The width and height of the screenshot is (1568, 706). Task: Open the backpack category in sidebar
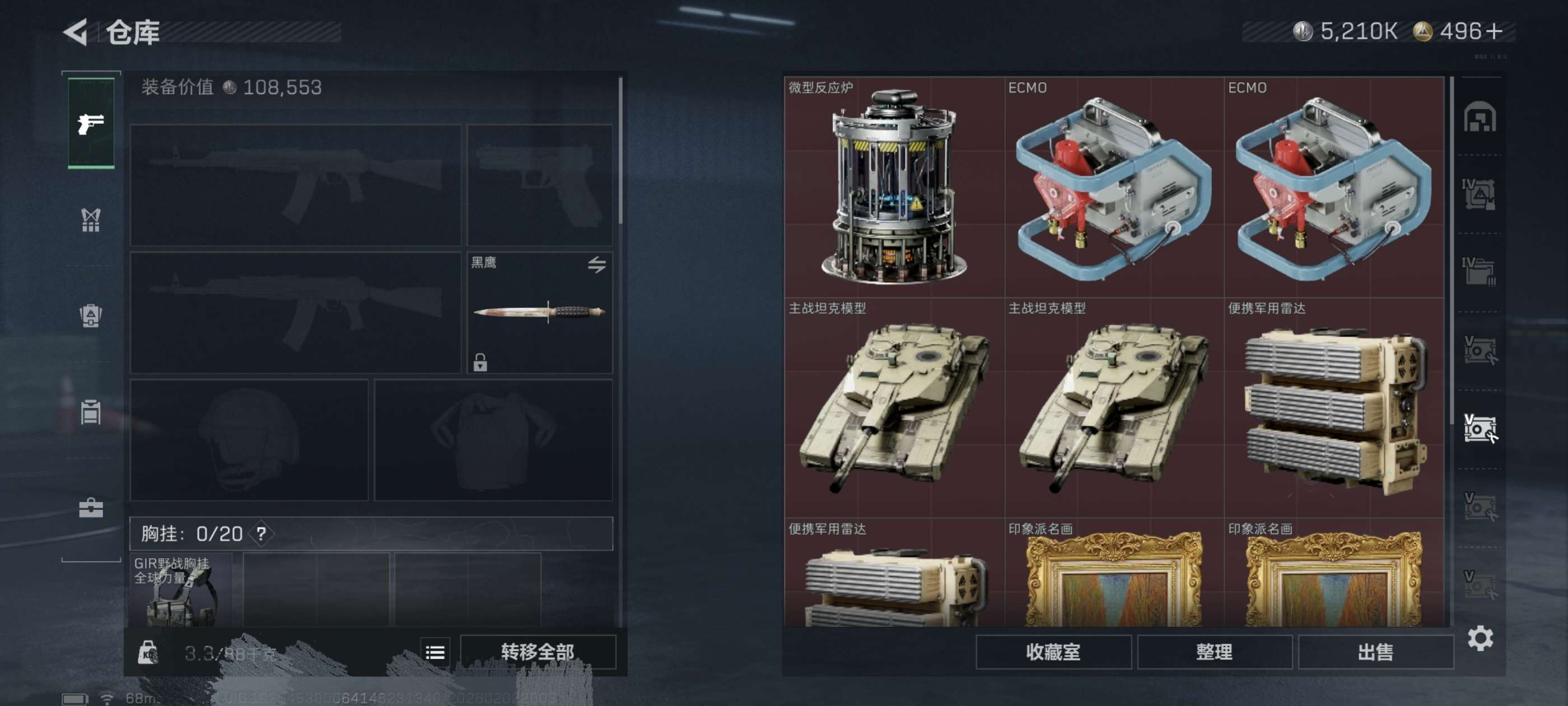tap(91, 315)
